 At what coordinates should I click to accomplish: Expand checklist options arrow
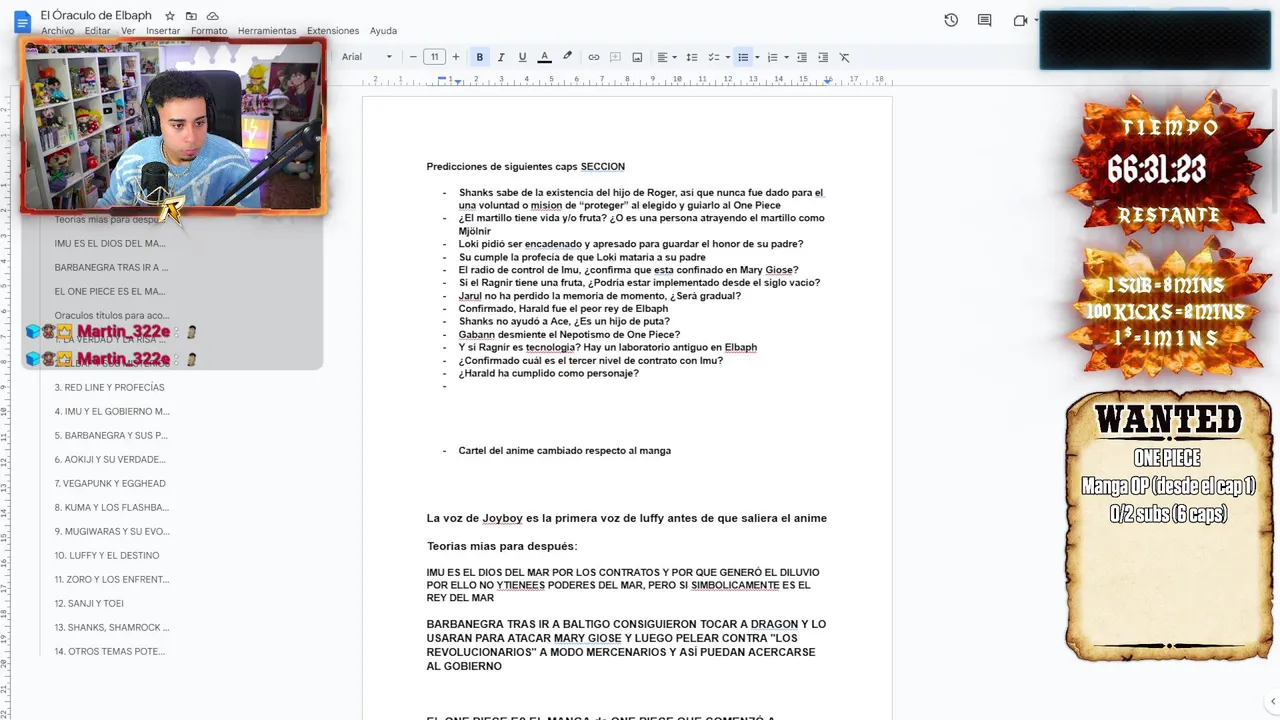pos(727,57)
